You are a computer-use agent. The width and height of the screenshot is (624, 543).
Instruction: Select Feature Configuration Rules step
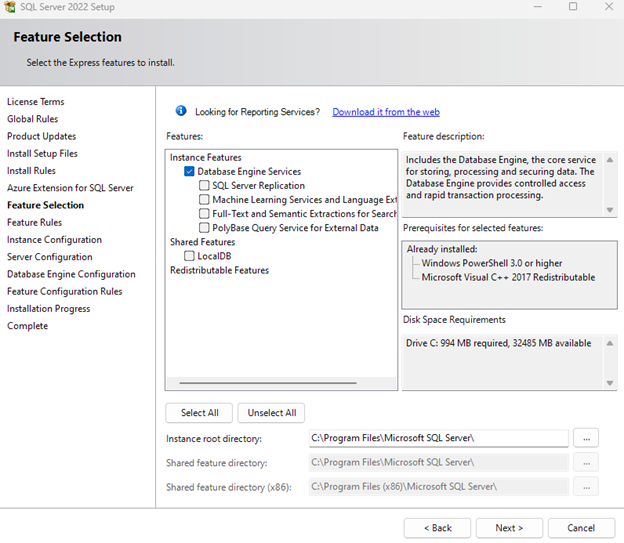(64, 291)
